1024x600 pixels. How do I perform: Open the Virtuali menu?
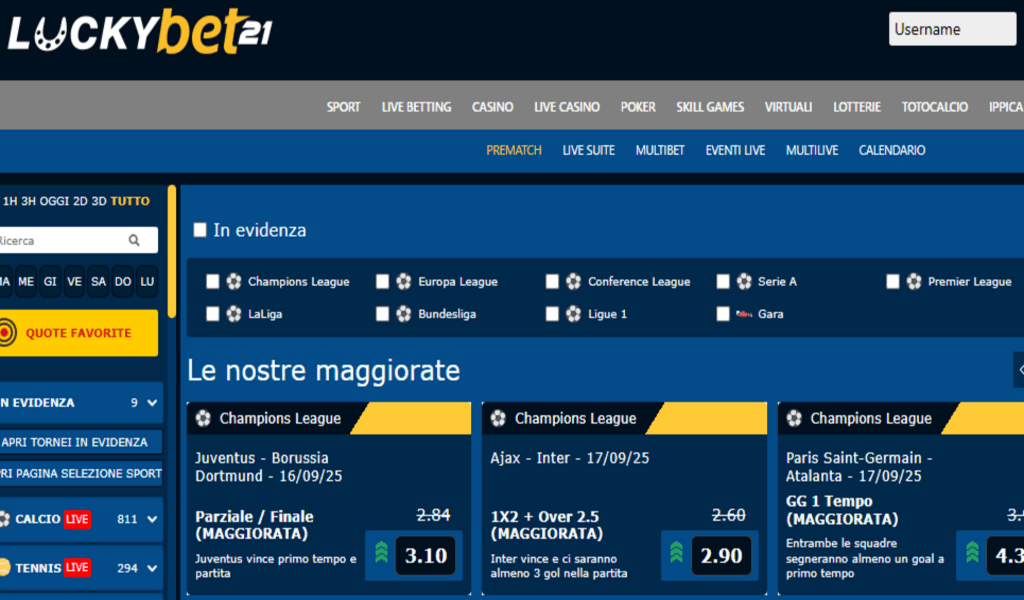[788, 107]
